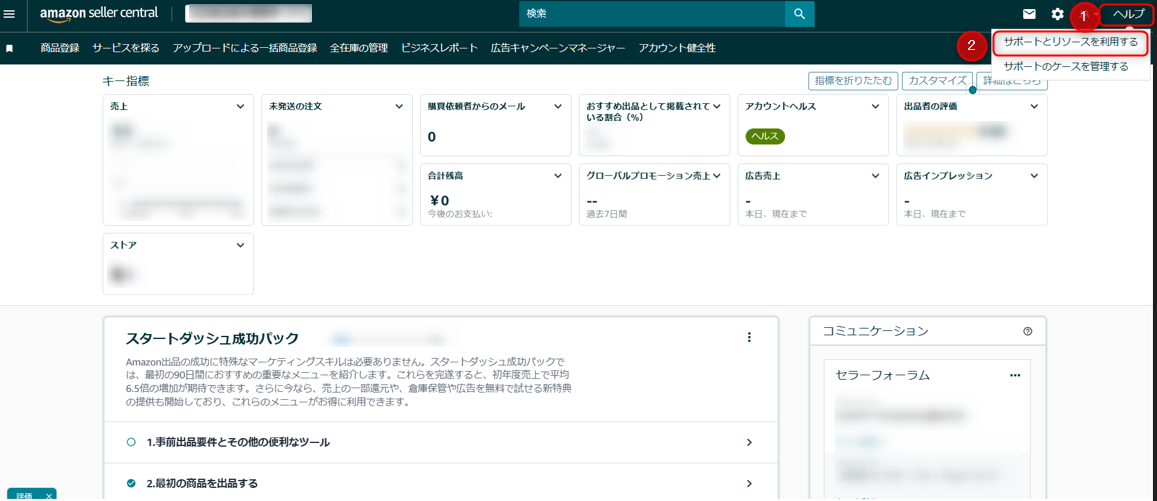
Task: Expand the 合計残高 card dropdown
Action: click(558, 176)
